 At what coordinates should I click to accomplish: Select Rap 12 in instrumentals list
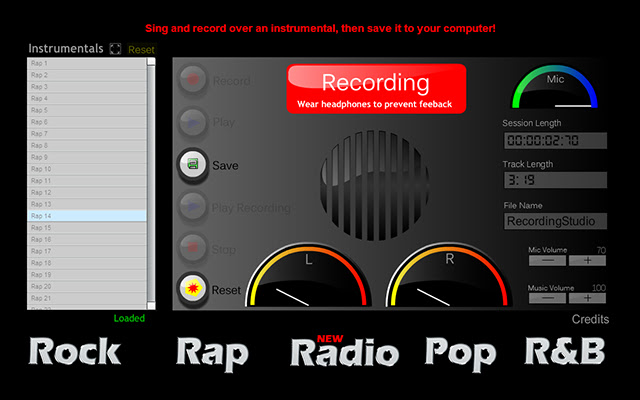(87, 193)
